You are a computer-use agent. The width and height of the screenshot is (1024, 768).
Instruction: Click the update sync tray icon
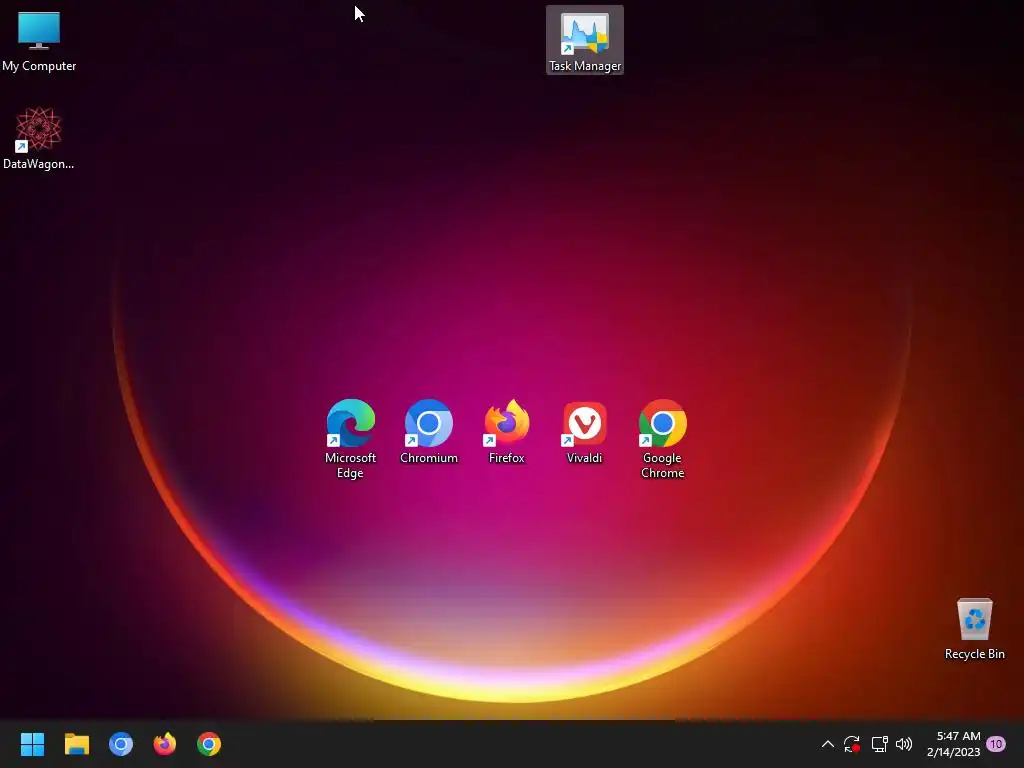pos(852,744)
